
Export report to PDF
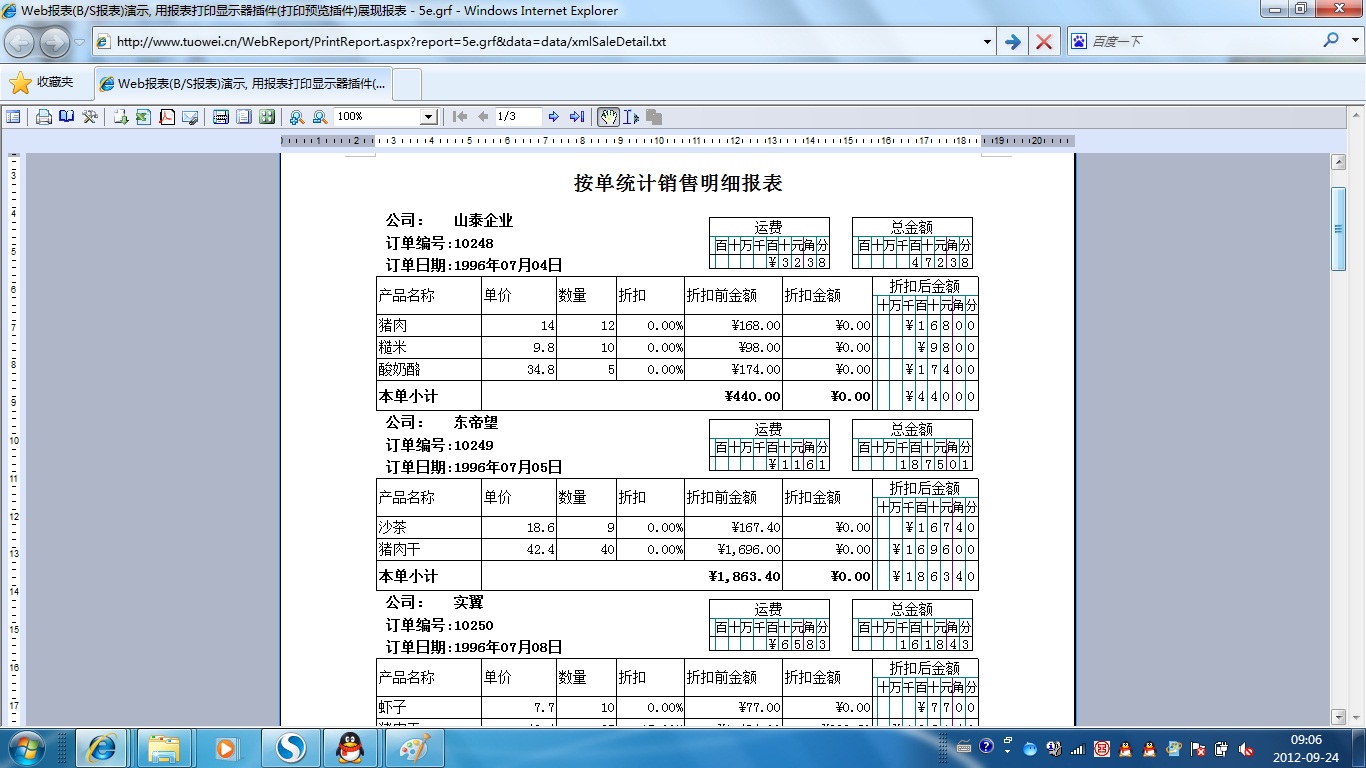166,117
